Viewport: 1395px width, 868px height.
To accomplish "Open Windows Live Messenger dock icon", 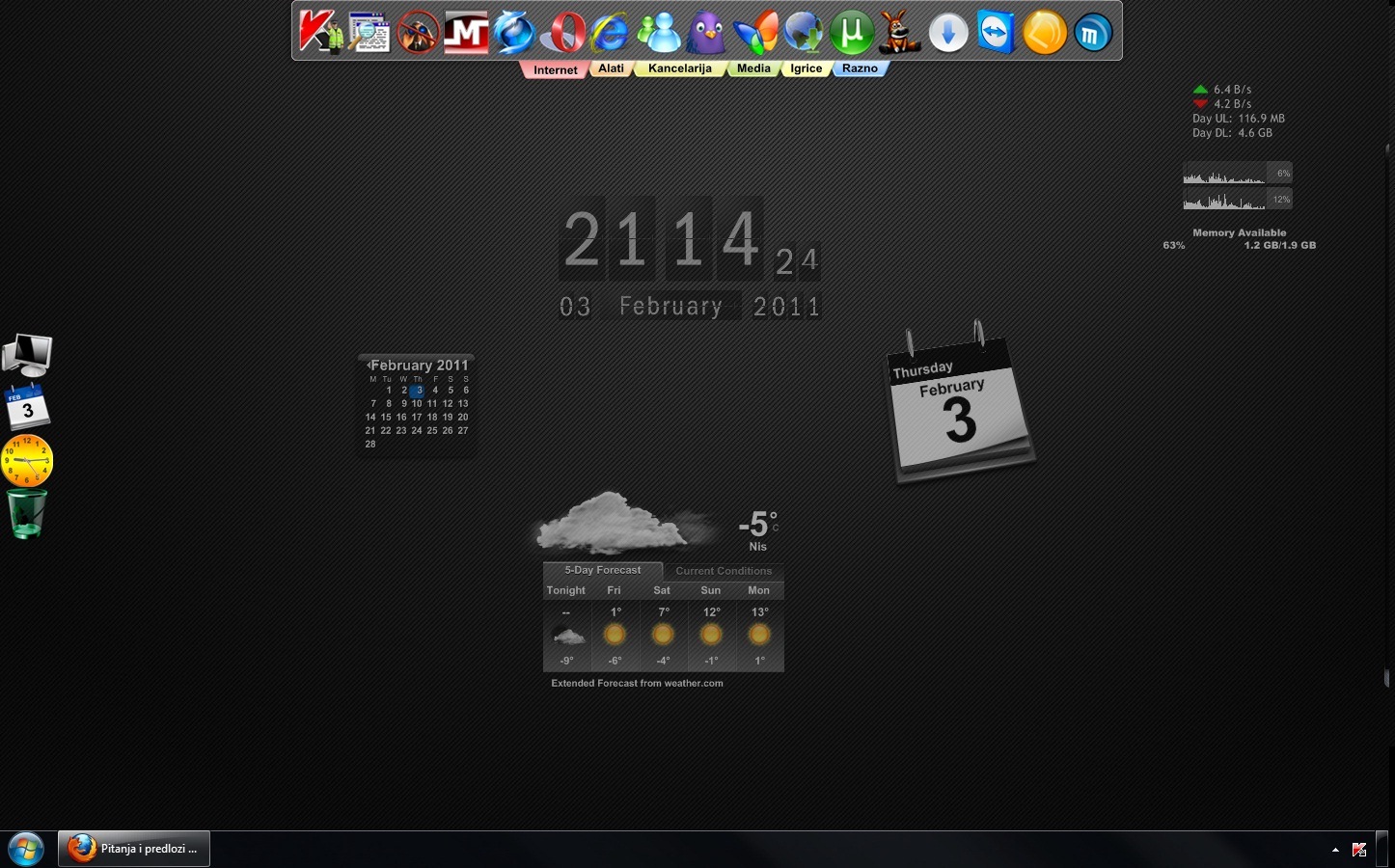I will tap(659, 32).
